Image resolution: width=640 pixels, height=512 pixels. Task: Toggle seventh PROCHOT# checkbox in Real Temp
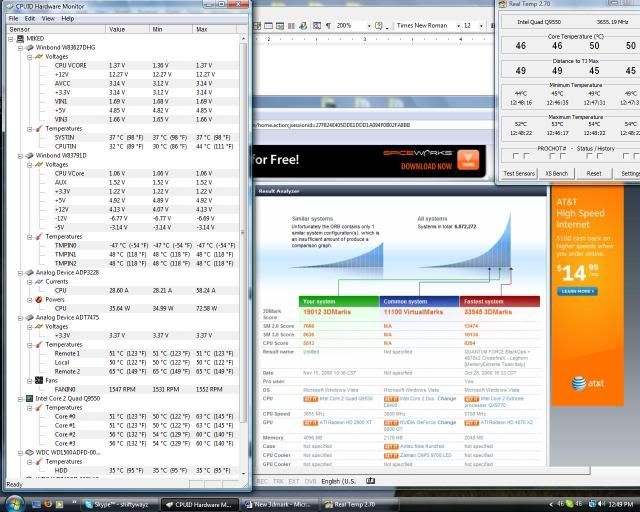click(x=626, y=156)
